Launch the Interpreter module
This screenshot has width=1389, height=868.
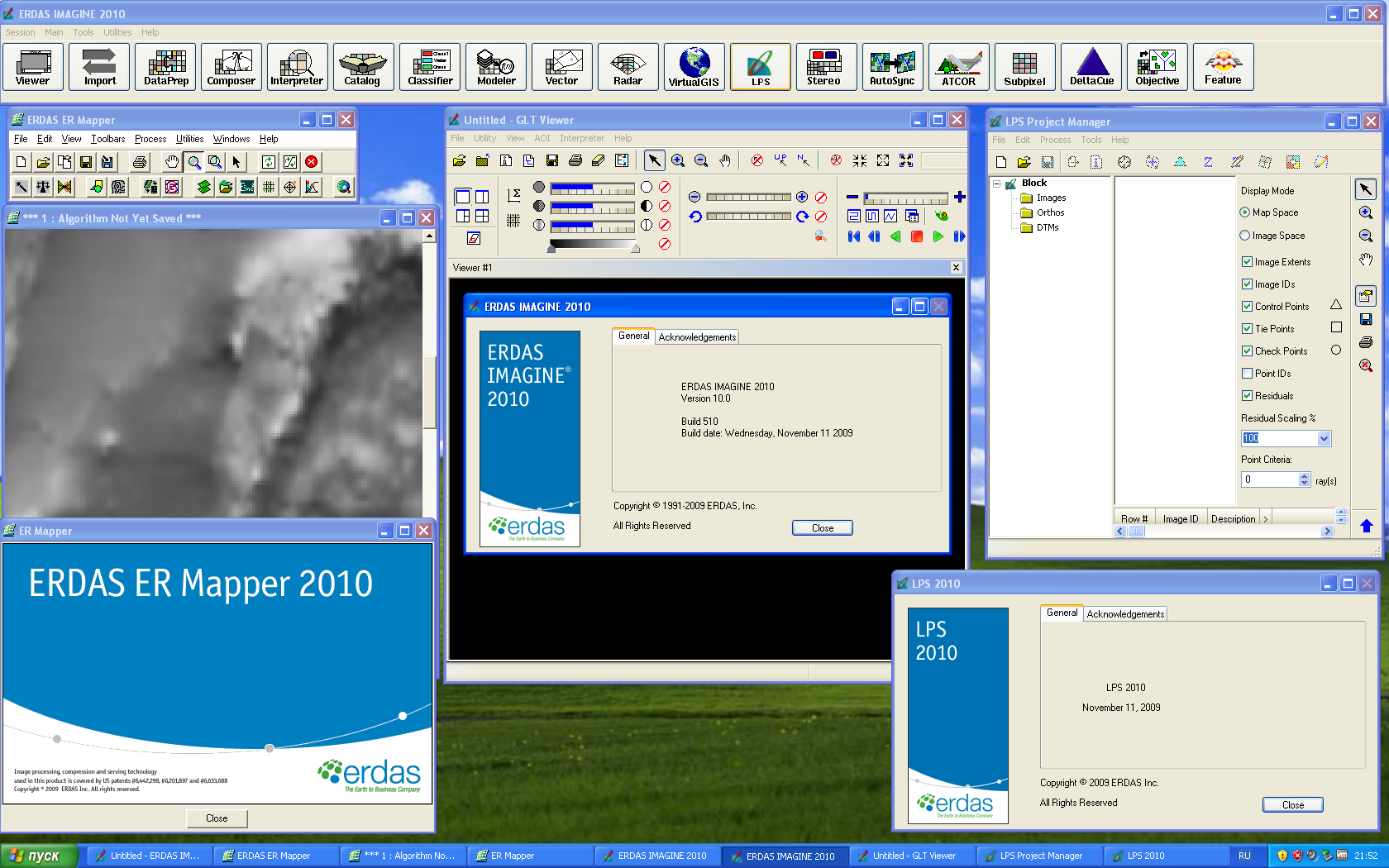coord(298,66)
